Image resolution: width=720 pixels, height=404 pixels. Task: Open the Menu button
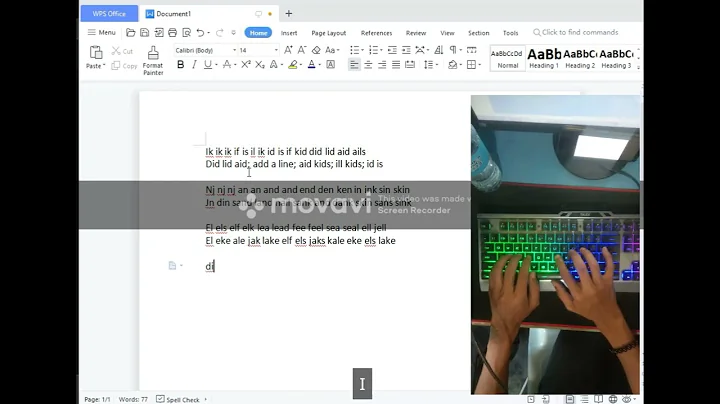pyautogui.click(x=101, y=33)
